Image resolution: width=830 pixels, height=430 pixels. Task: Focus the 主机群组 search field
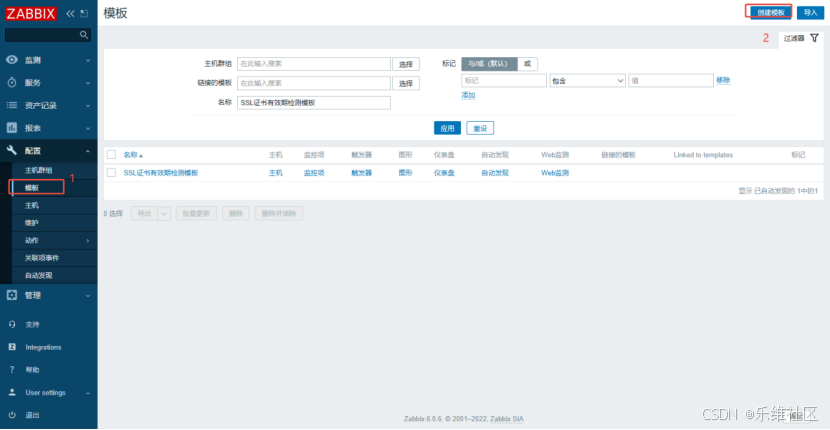314,64
